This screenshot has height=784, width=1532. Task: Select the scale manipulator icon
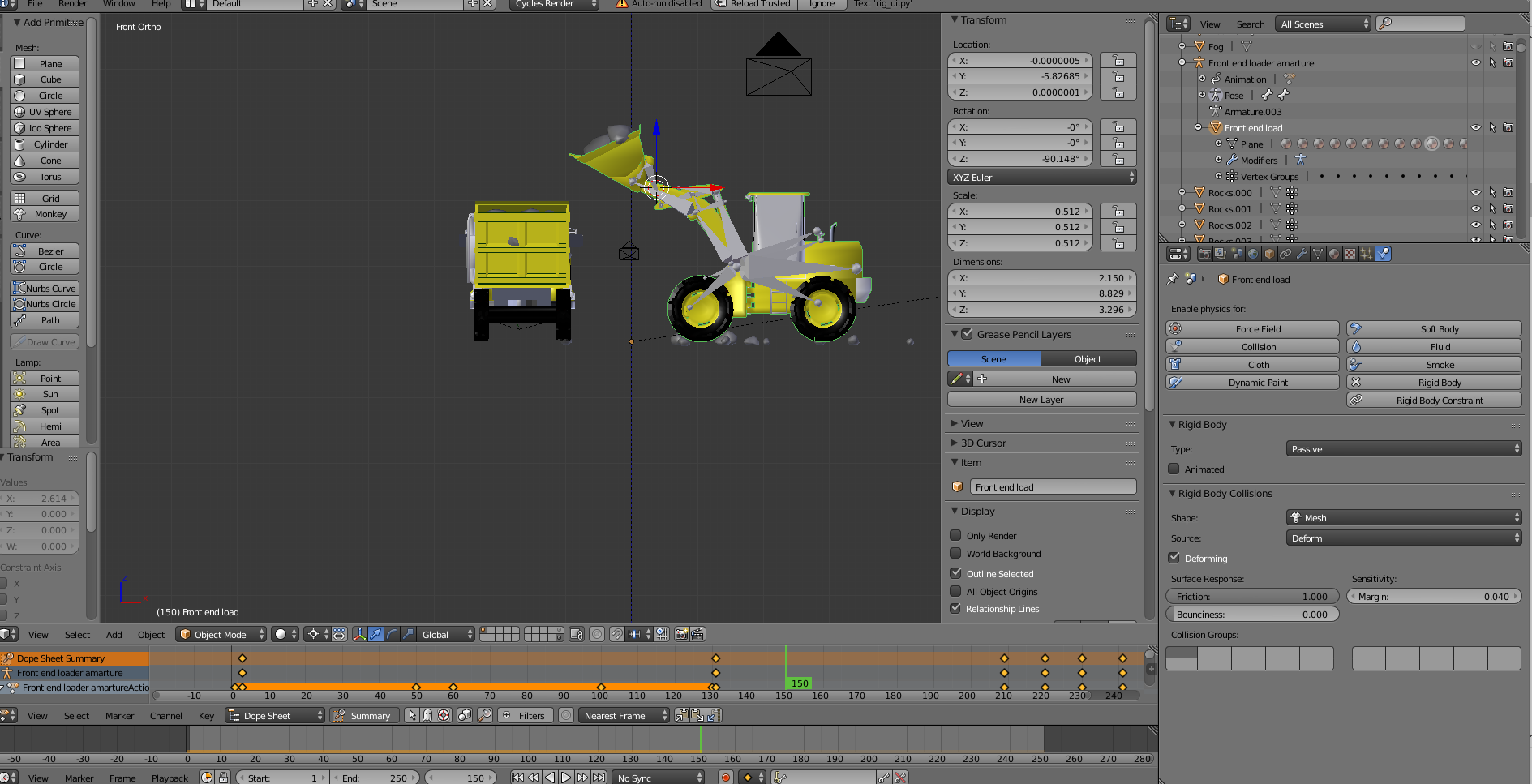[x=408, y=634]
